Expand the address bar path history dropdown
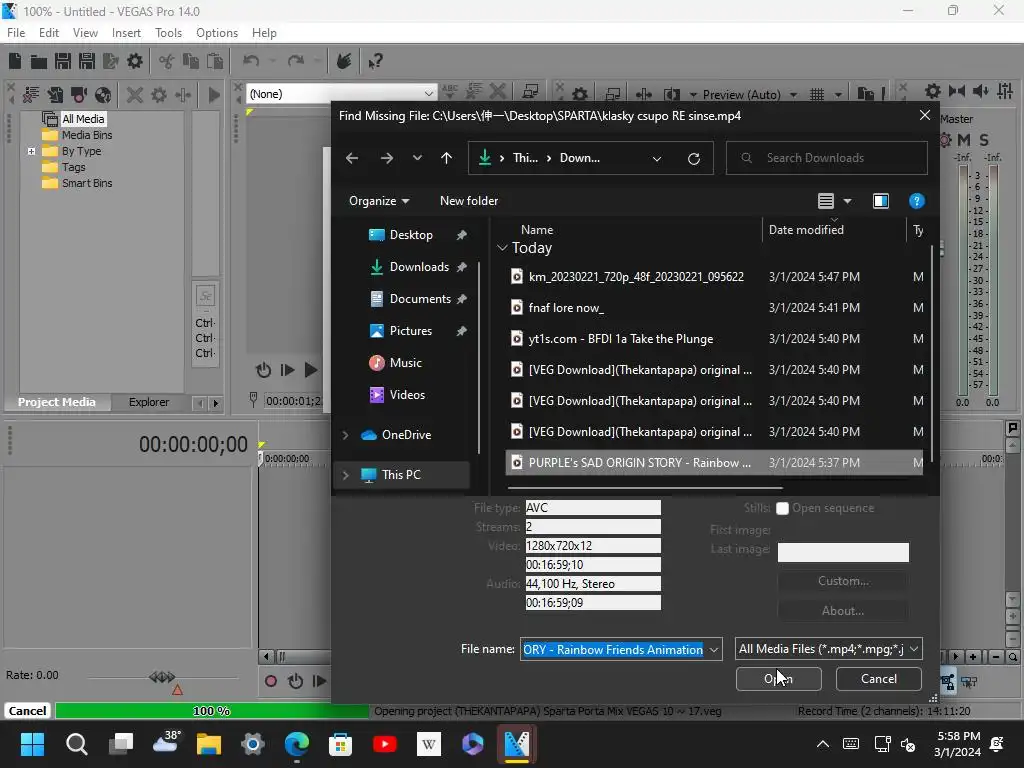Image resolution: width=1024 pixels, height=768 pixels. tap(657, 159)
